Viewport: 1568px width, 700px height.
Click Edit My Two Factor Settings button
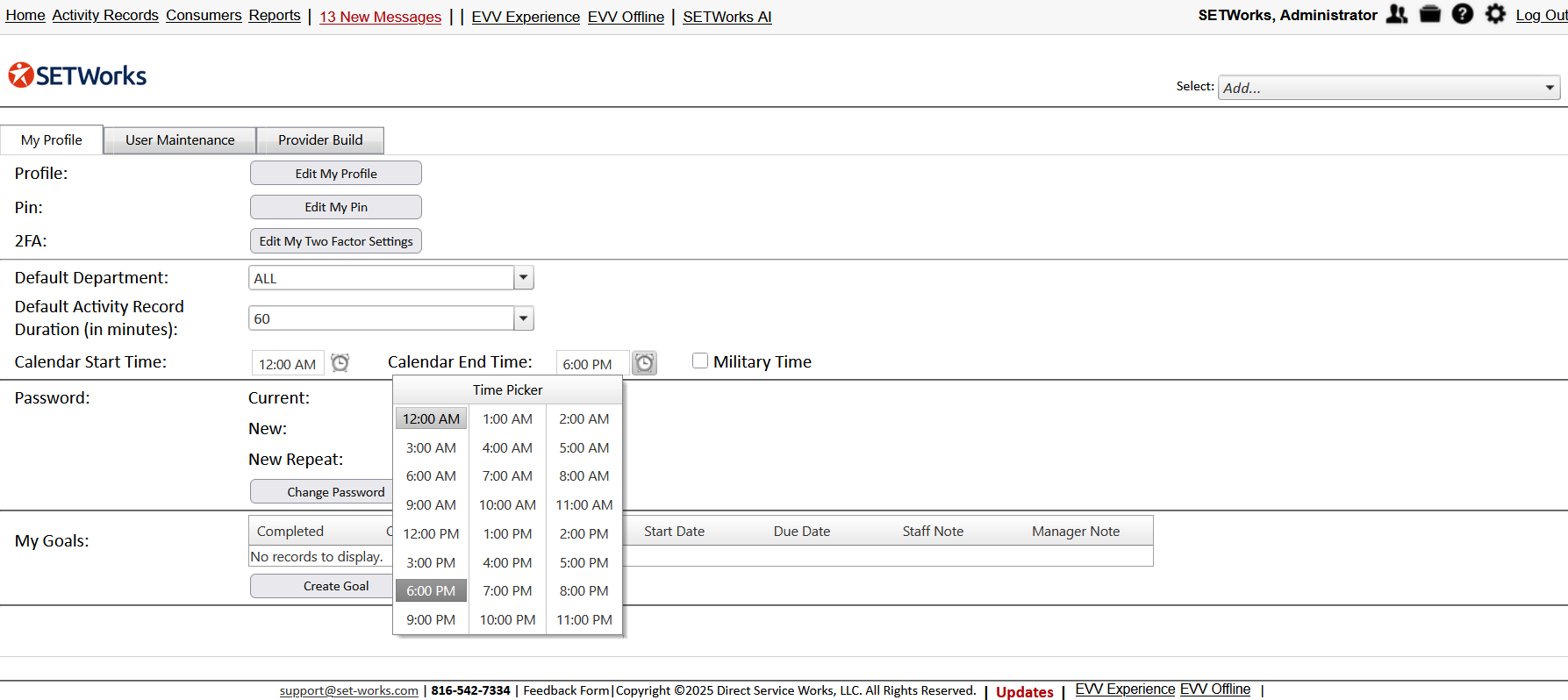[336, 240]
